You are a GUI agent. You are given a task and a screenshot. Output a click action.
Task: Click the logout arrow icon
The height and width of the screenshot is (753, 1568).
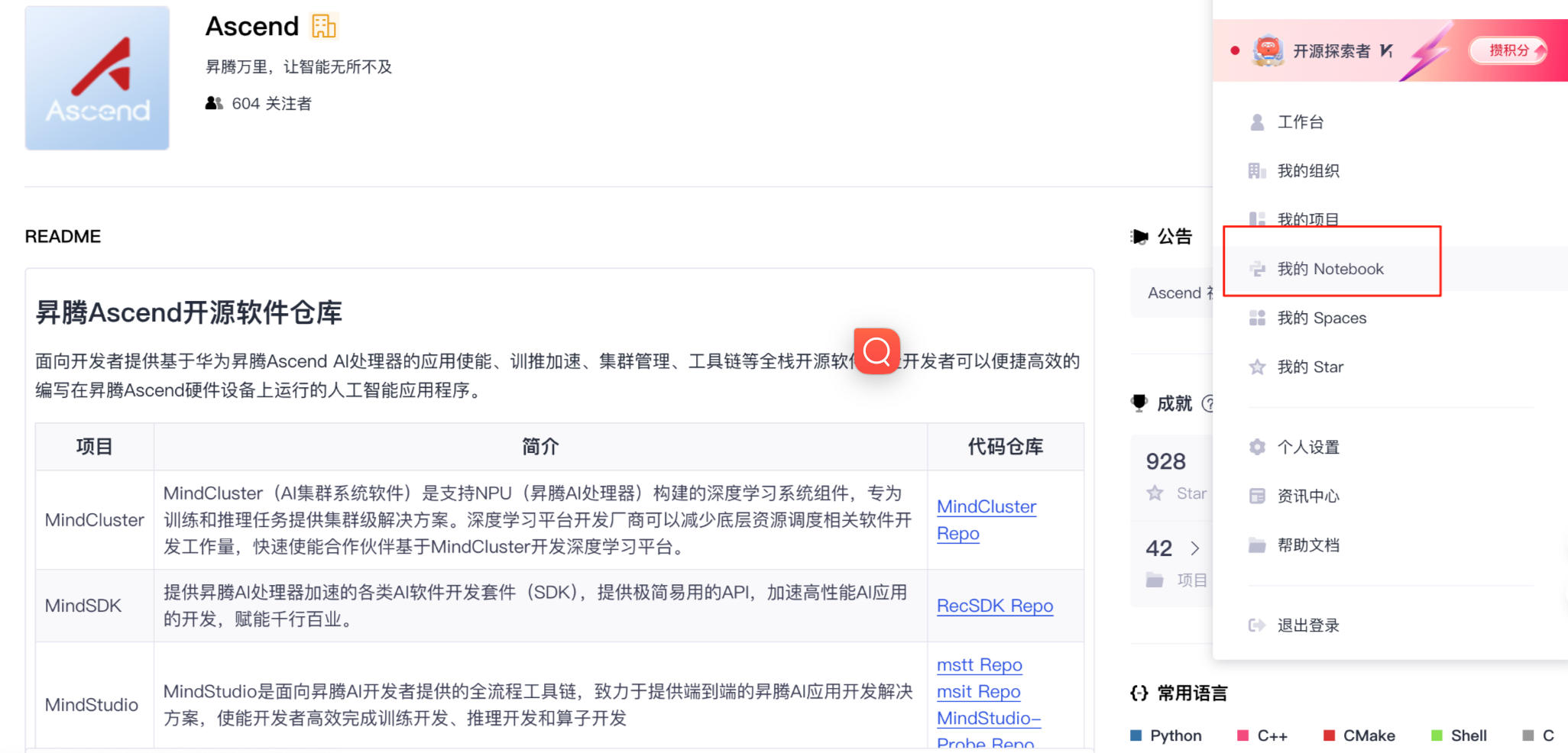[x=1257, y=625]
